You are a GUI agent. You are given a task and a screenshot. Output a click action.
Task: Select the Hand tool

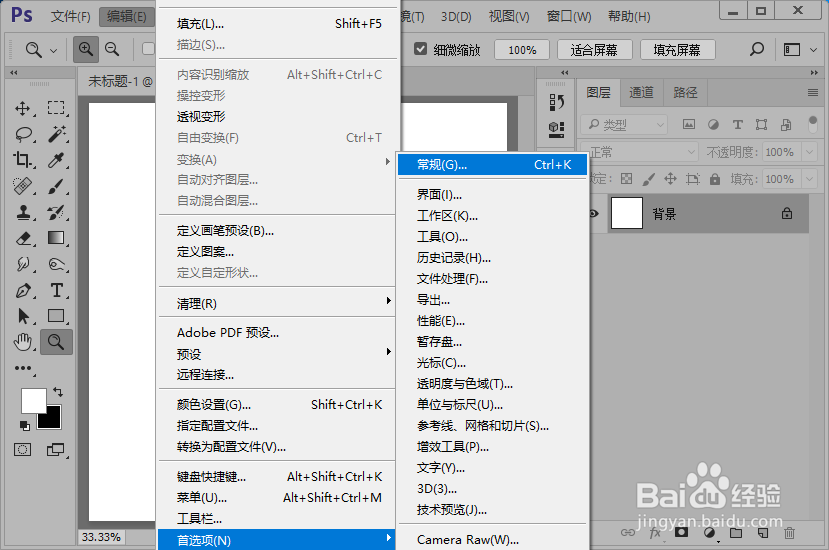coord(23,342)
